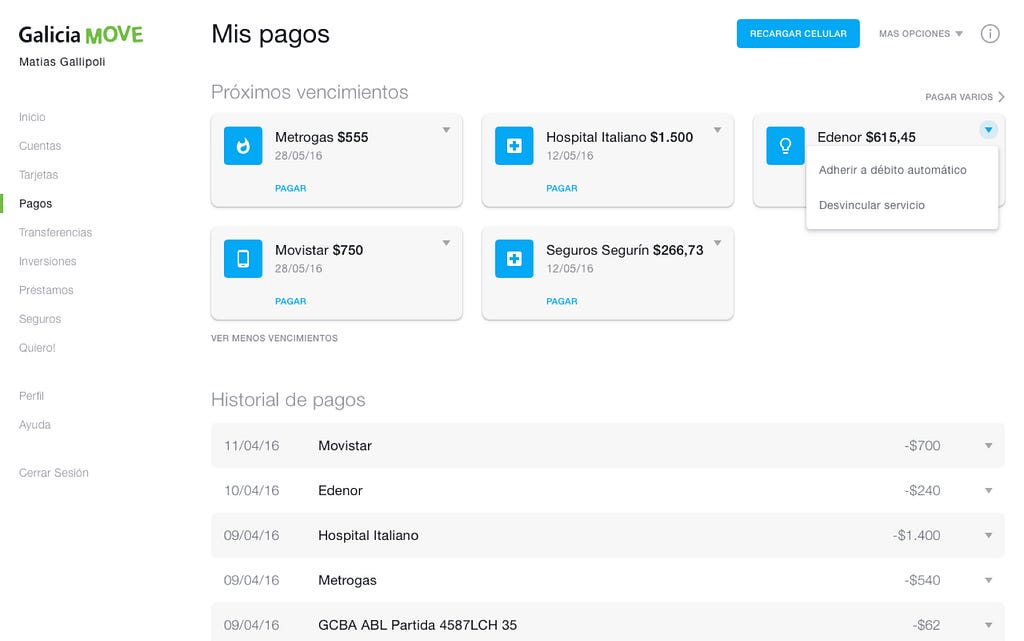Click PAGAR on the Hospital Italiano card
Viewport: 1024px width, 641px height.
562,188
